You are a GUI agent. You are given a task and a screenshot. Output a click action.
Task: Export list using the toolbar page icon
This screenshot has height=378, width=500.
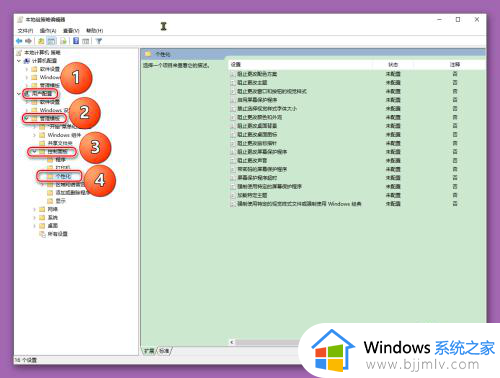63,41
